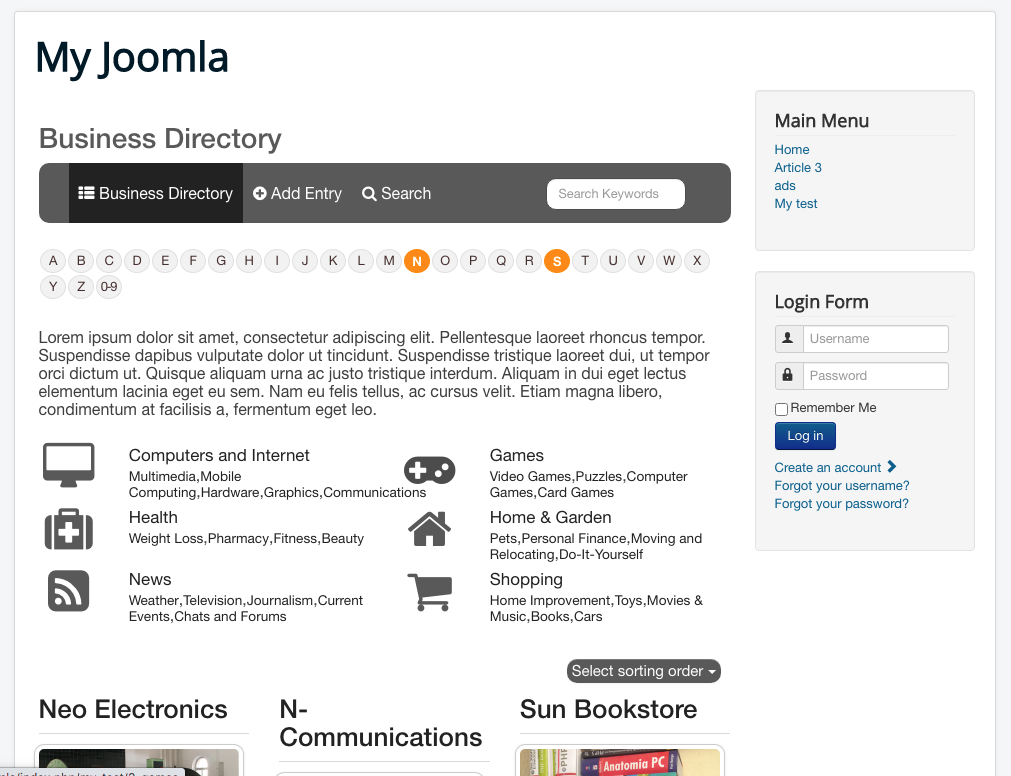1011x776 pixels.
Task: Click the padlock icon beside Password
Action: [788, 375]
